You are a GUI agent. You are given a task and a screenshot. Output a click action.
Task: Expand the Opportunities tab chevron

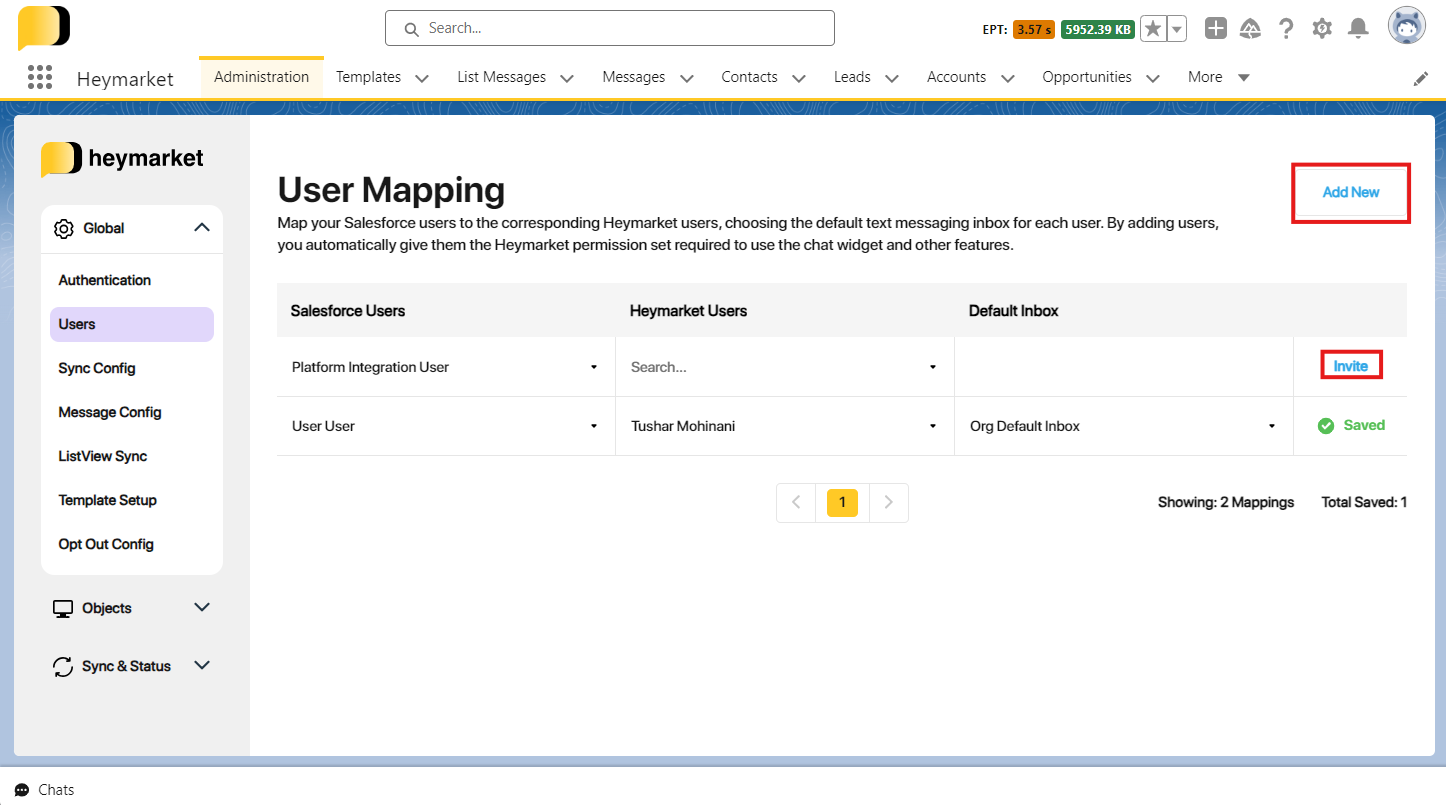(1153, 78)
